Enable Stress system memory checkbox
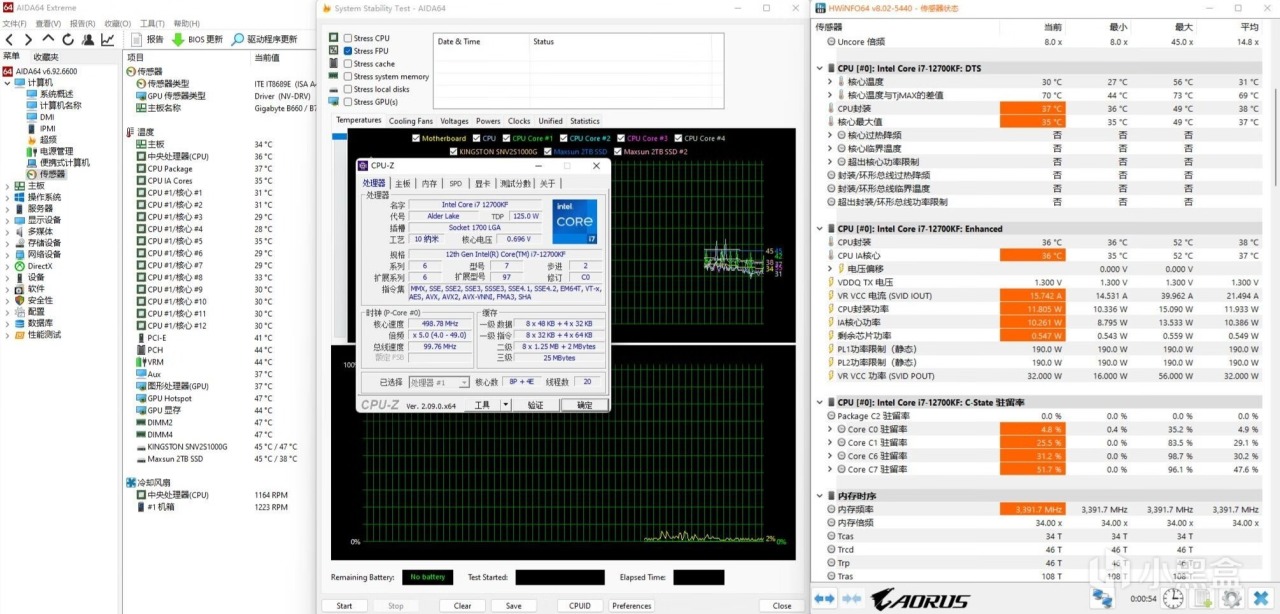The image size is (1280, 614). click(x=348, y=76)
